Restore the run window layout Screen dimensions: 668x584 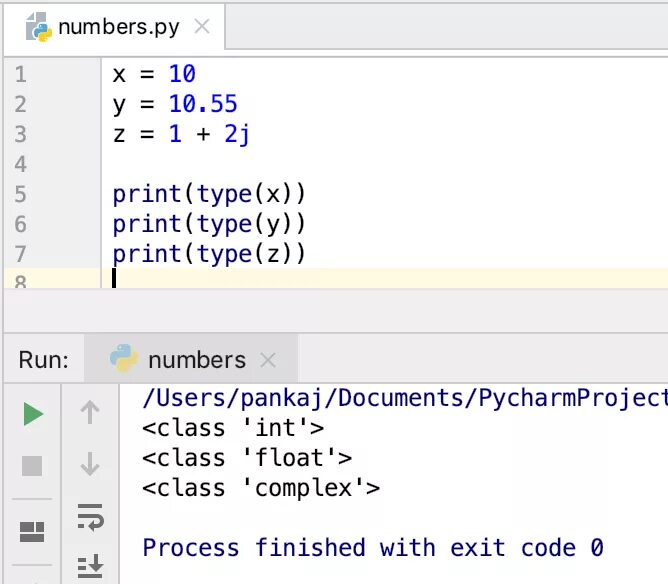[32, 532]
